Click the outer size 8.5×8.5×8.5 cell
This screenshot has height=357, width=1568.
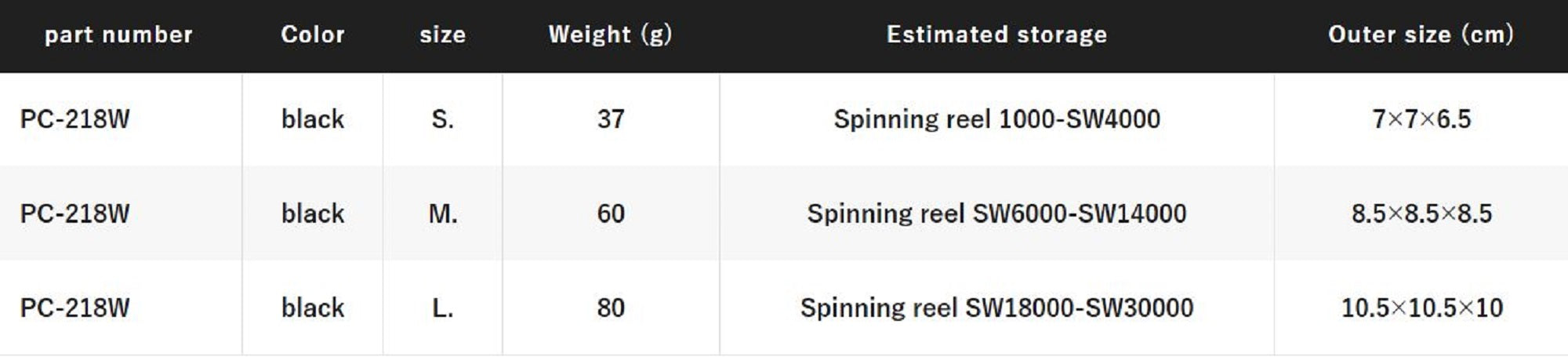[x=1421, y=213]
